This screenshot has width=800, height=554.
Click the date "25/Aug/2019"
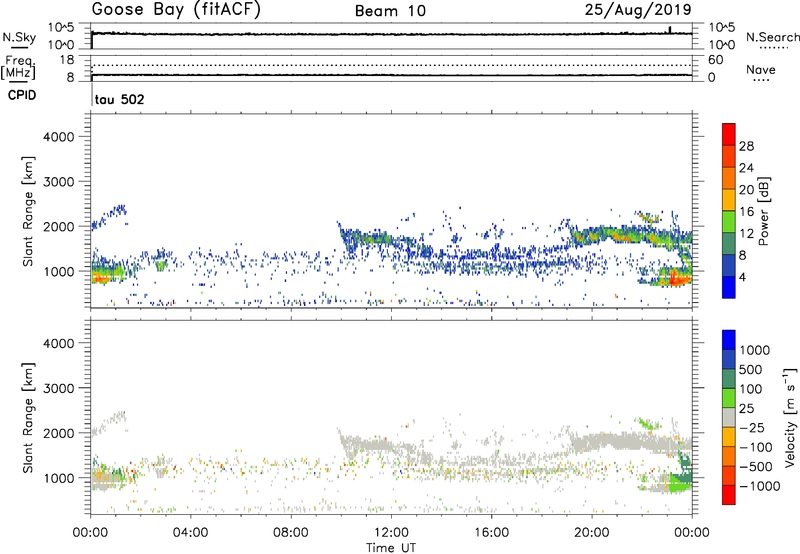pos(638,10)
